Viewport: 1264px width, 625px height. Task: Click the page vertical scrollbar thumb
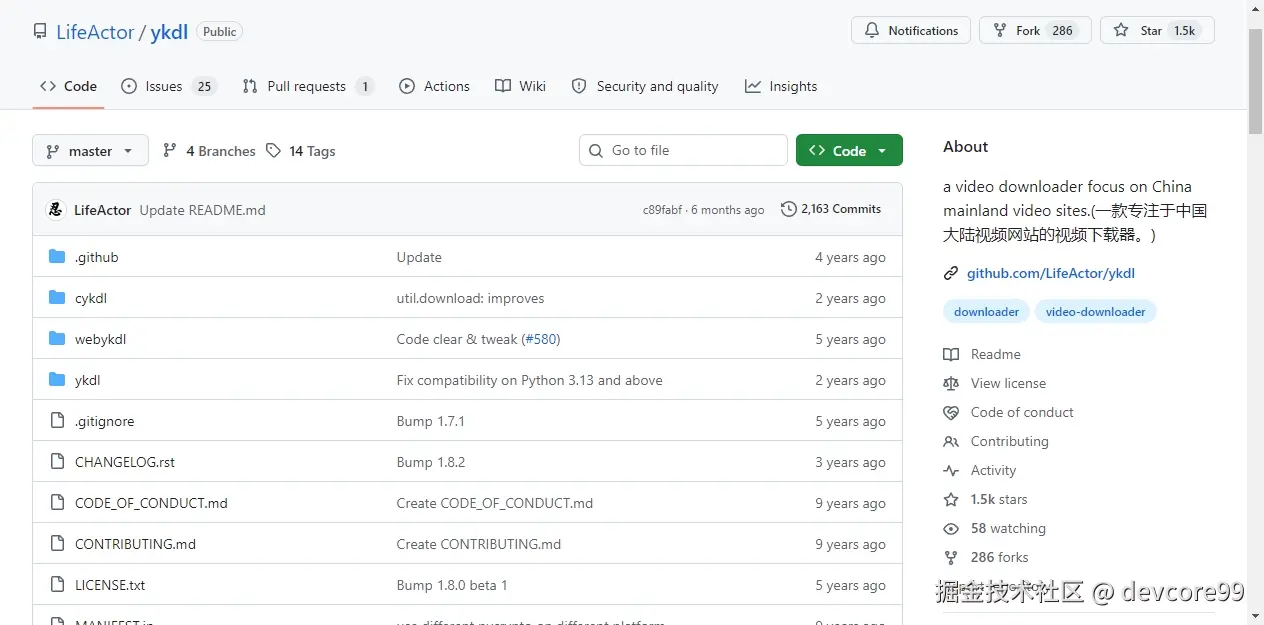tap(1255, 82)
